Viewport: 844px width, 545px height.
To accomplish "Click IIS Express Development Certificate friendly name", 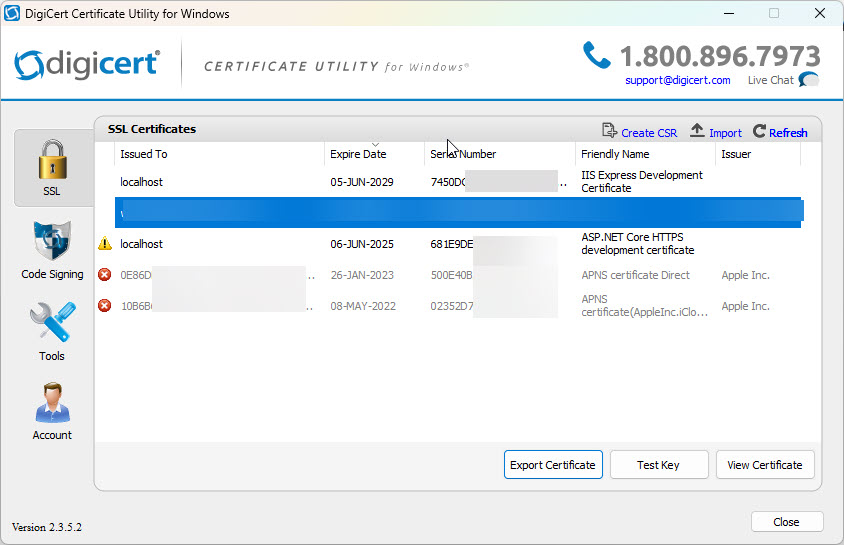I will [642, 181].
